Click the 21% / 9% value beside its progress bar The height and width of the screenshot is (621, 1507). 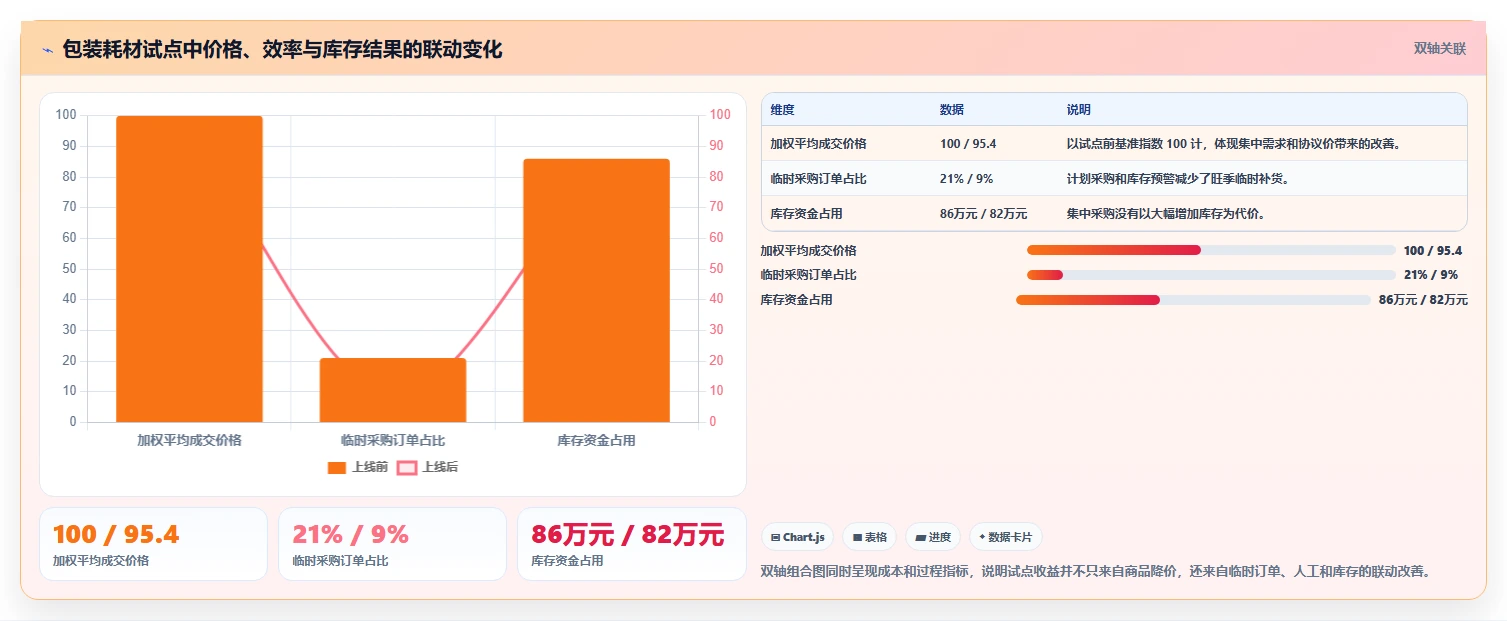click(1431, 275)
